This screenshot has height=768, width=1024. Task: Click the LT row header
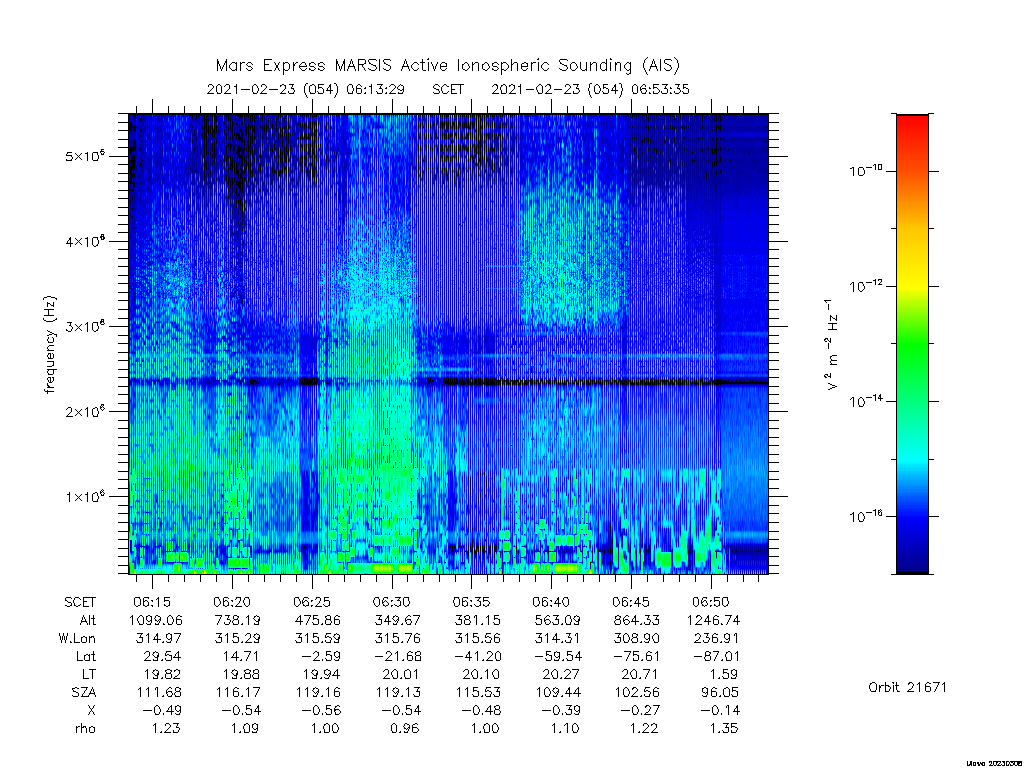coord(88,674)
